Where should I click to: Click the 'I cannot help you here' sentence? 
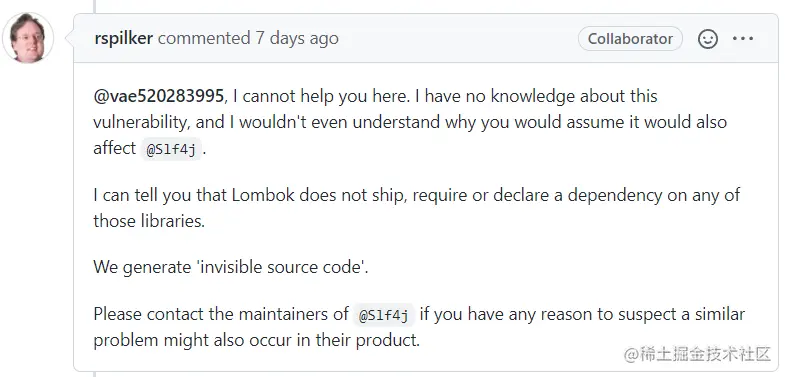[319, 96]
